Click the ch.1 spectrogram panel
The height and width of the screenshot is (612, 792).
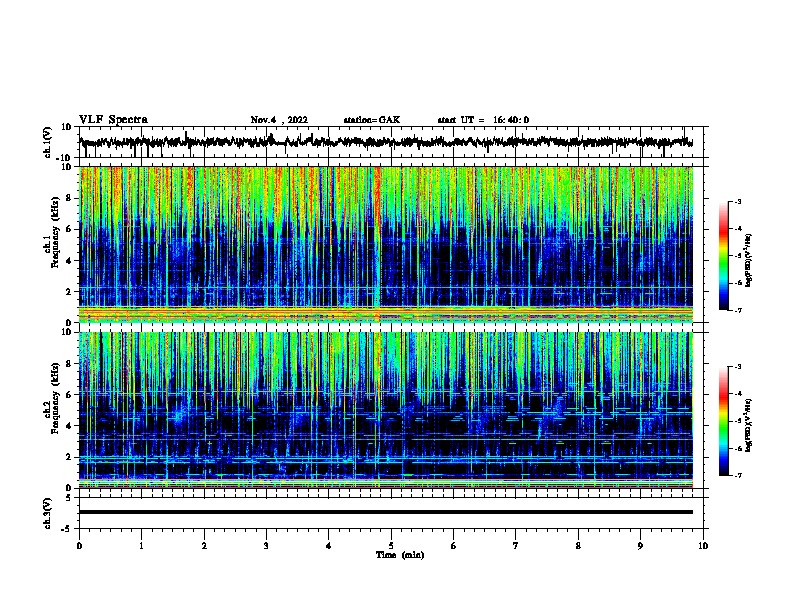point(386,244)
